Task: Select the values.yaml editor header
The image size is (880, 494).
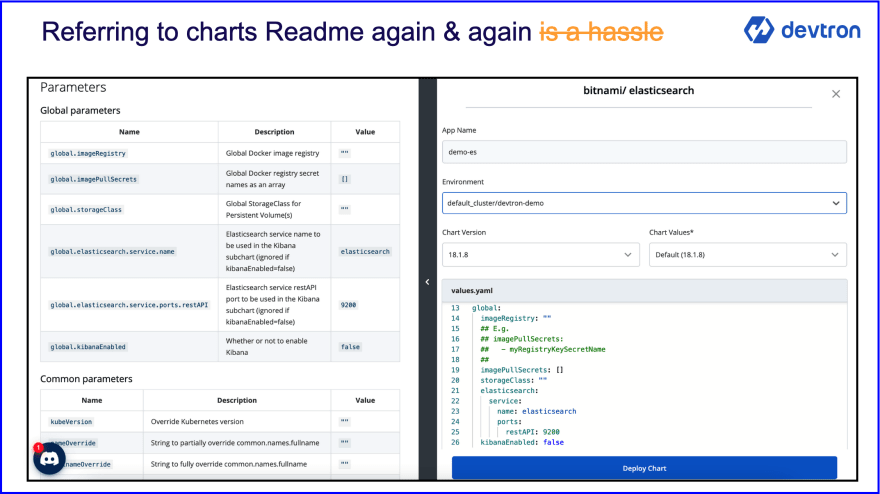Action: click(644, 291)
